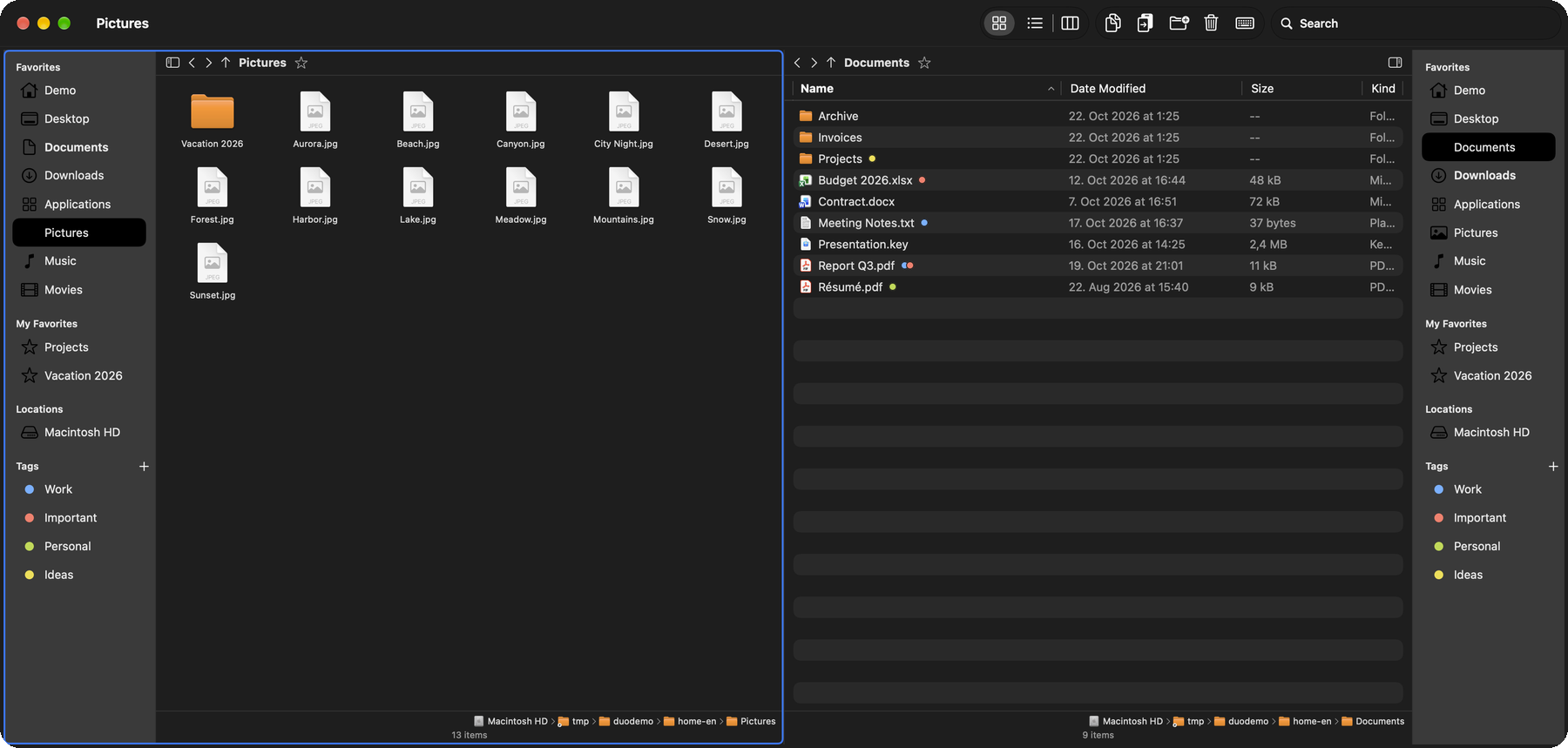Click the Move files toolbar icon
1568x748 pixels.
point(1145,24)
